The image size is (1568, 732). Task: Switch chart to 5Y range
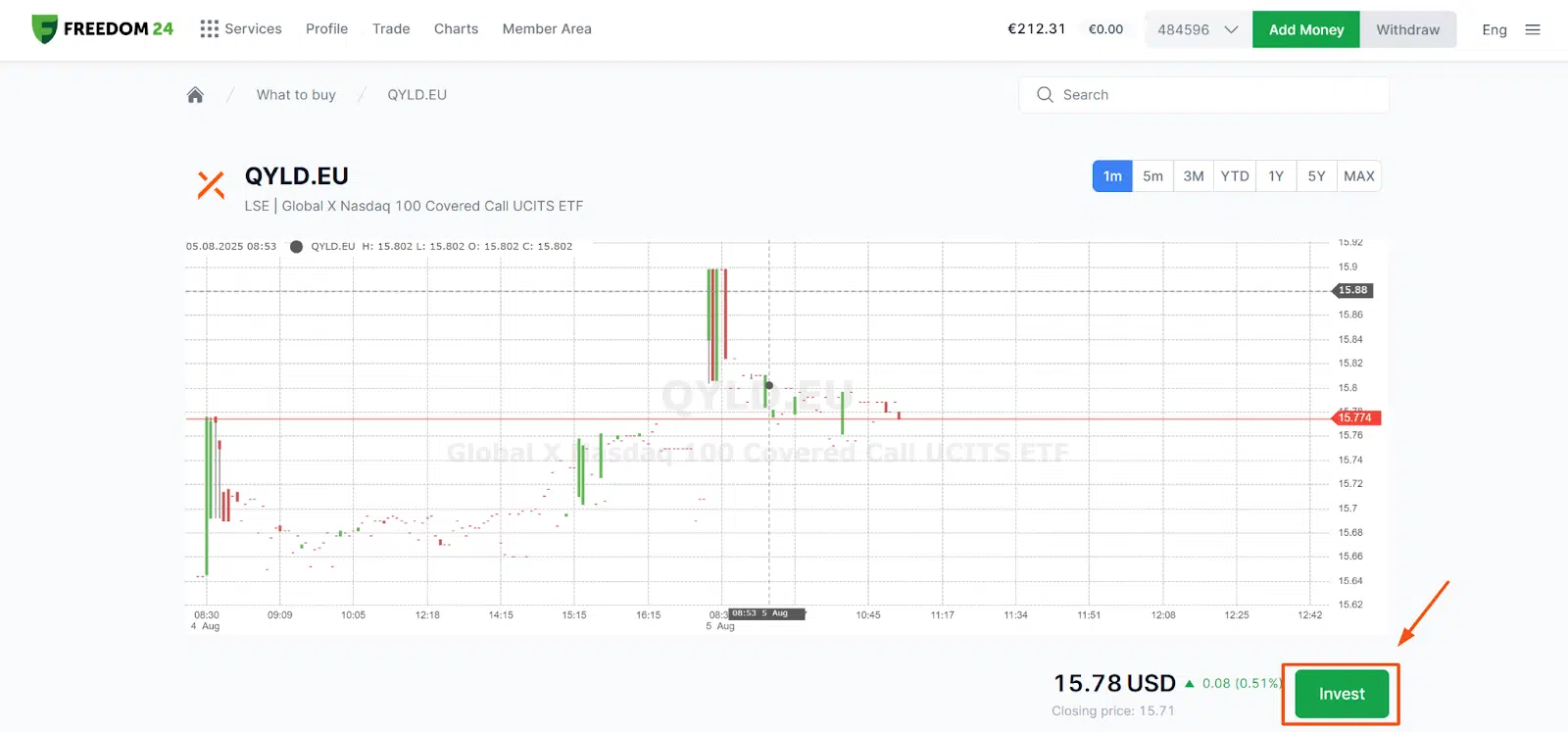pyautogui.click(x=1316, y=176)
